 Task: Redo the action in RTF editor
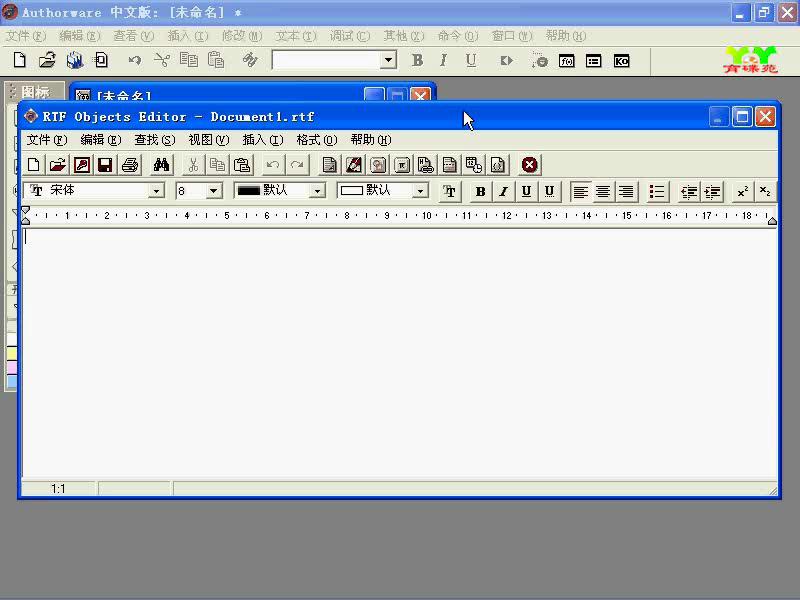[x=297, y=165]
